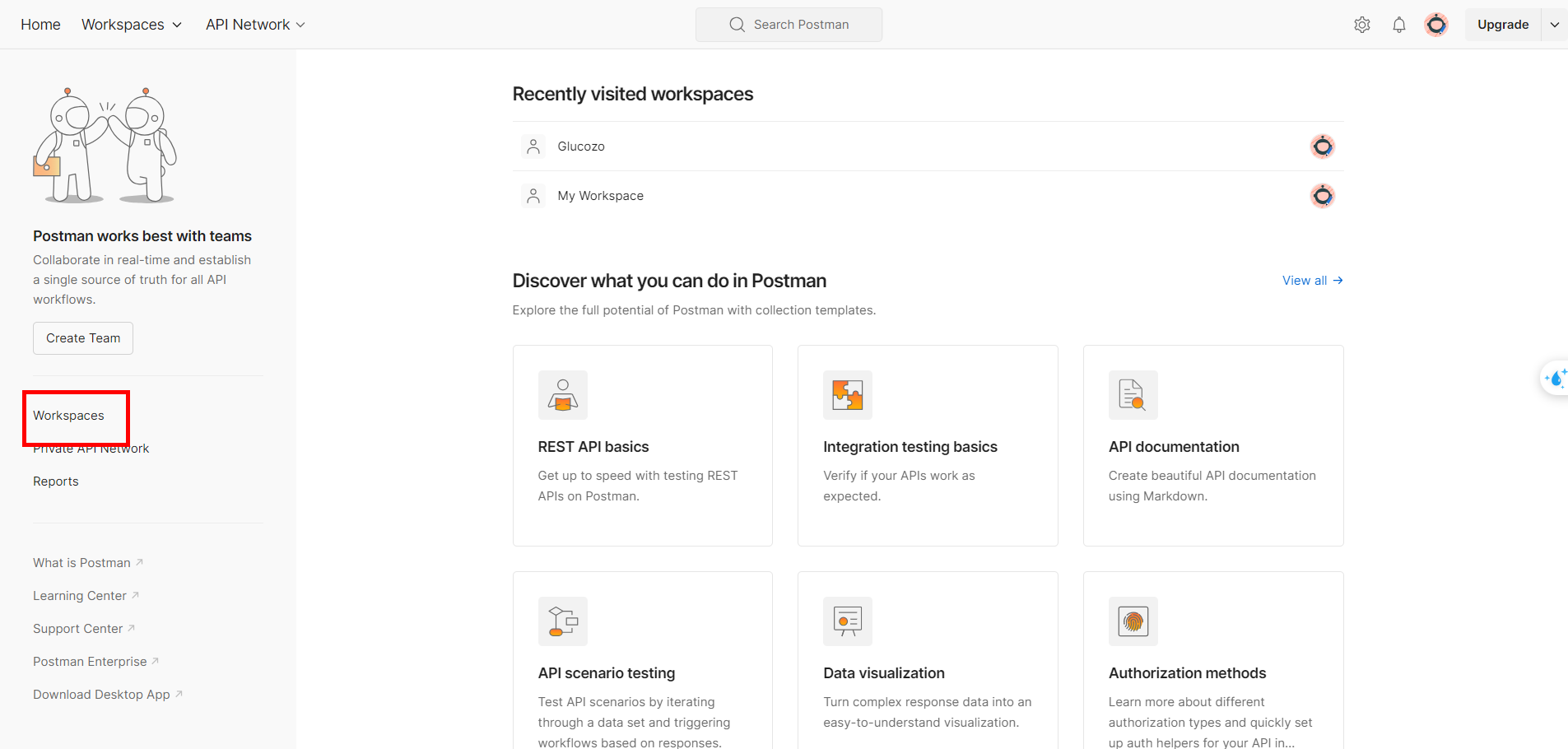Screen dimensions: 1568x749
Task: Open the Learning Center link
Action: click(x=86, y=596)
